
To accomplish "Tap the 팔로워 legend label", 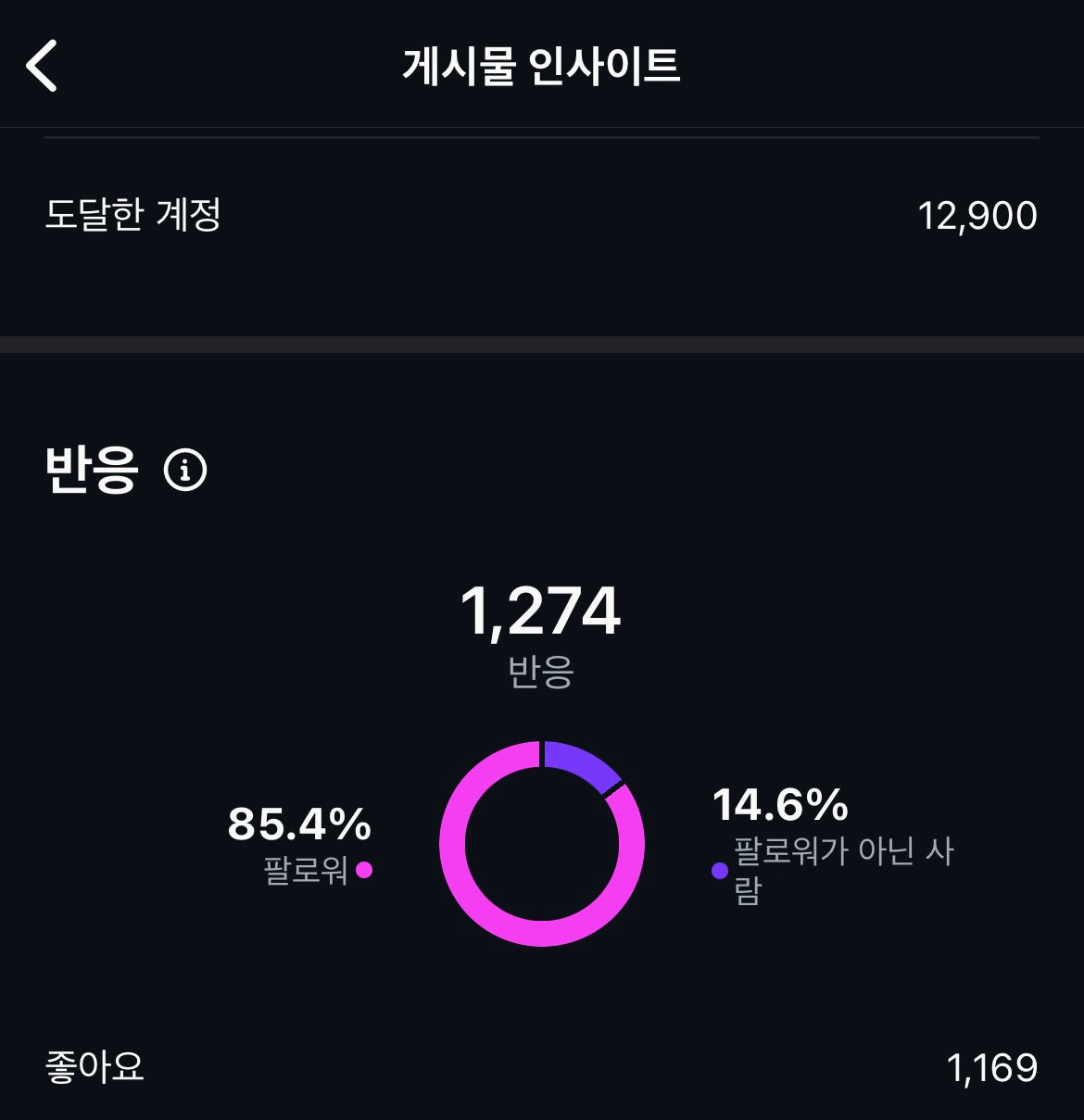I will [306, 870].
